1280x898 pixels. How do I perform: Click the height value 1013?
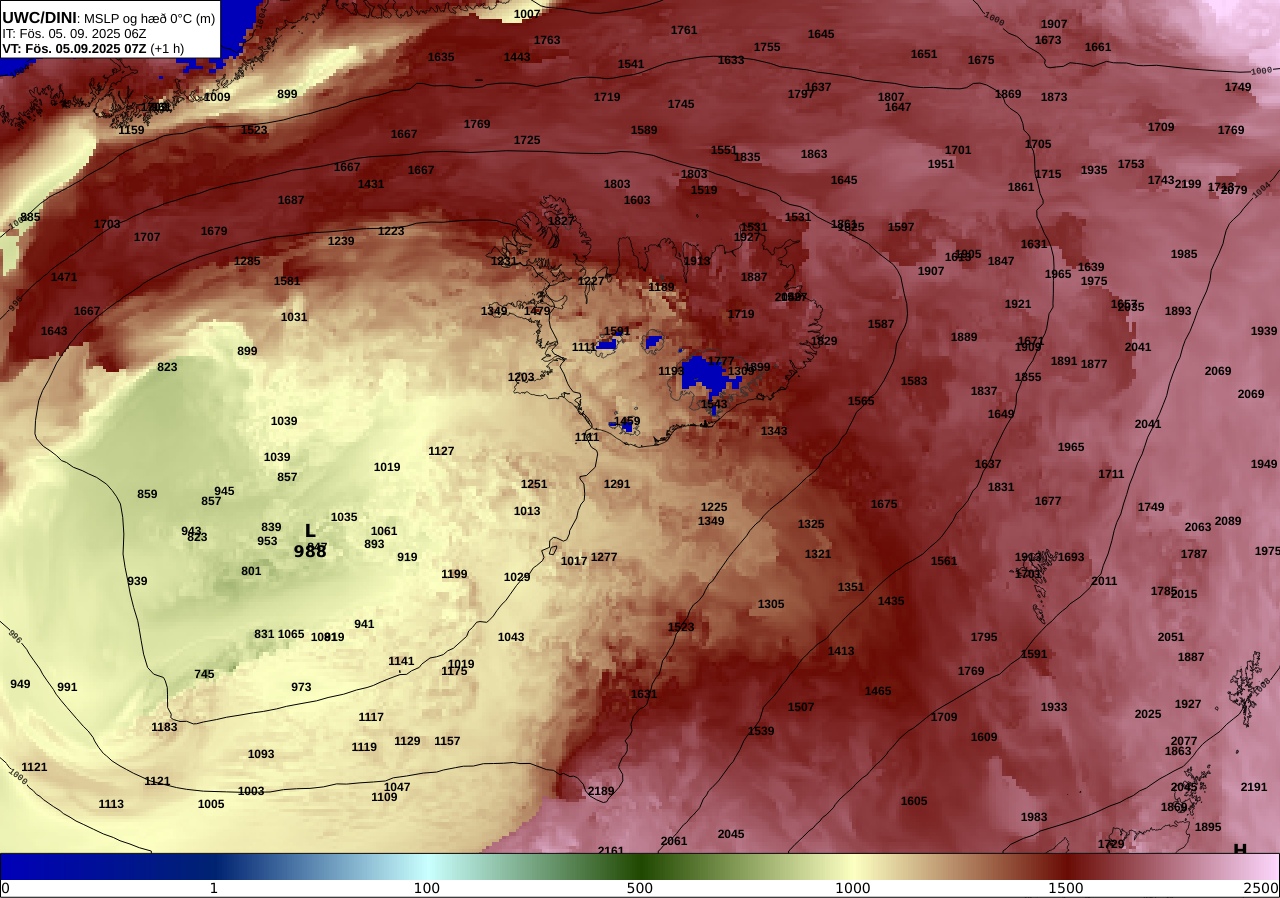pos(527,511)
